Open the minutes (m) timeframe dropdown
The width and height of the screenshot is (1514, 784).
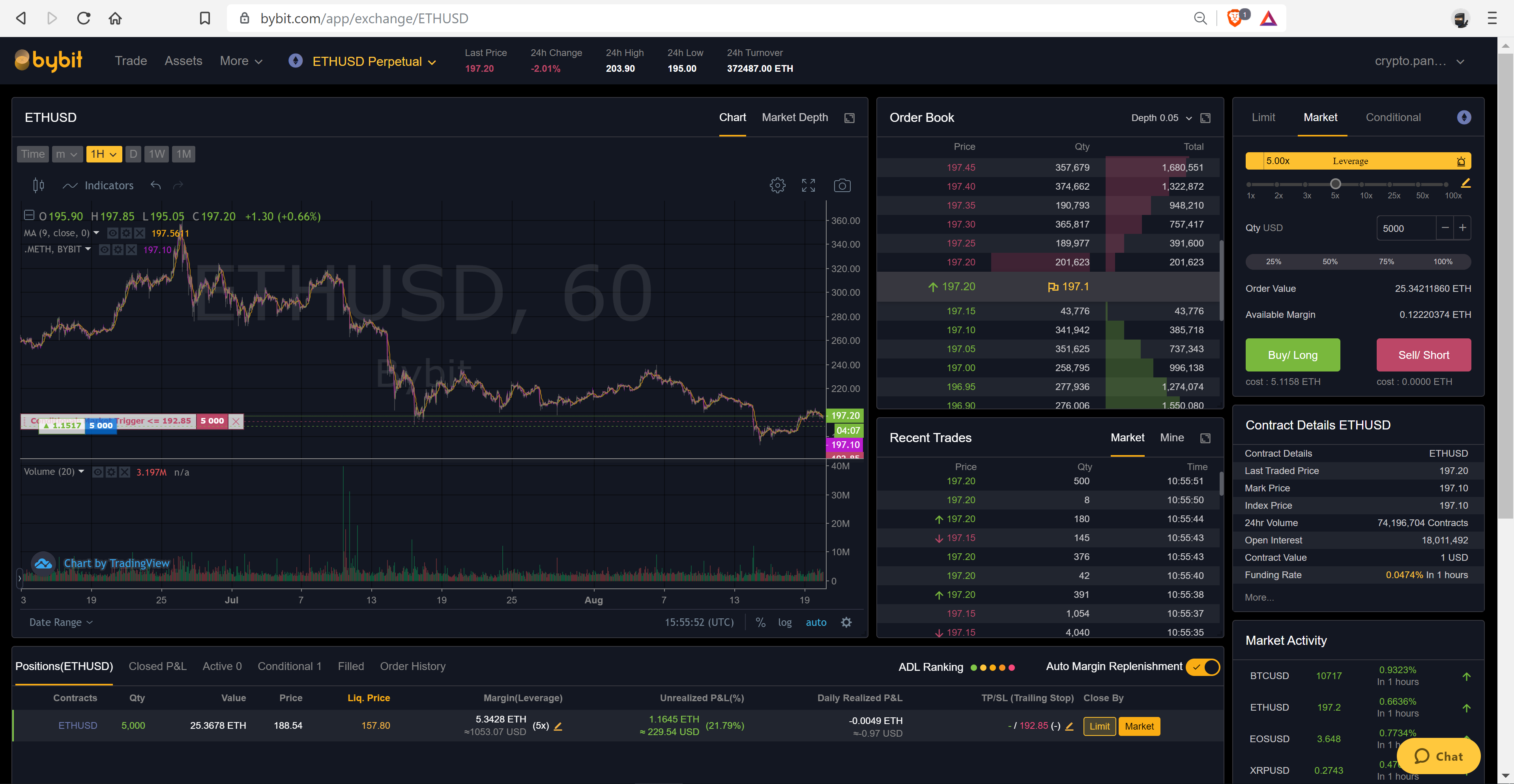pyautogui.click(x=67, y=154)
